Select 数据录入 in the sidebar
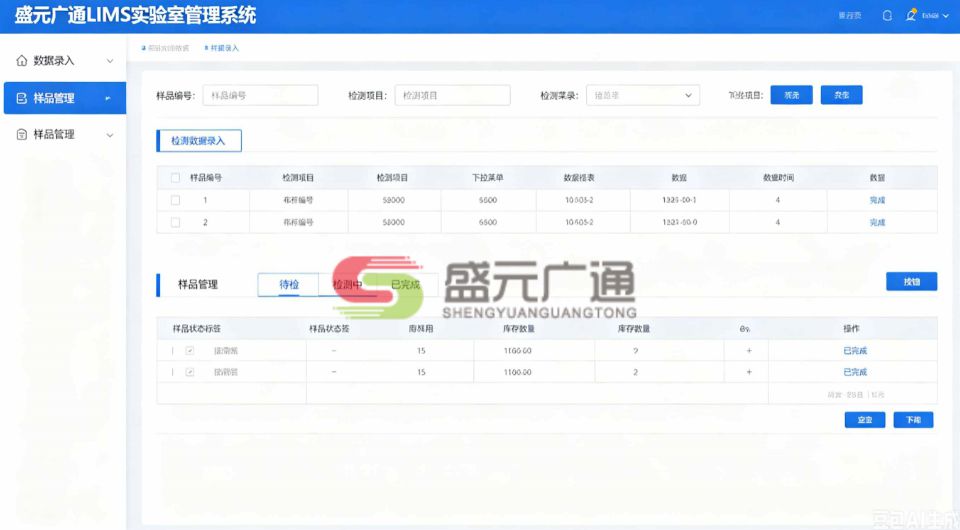960x530 pixels. (64, 61)
